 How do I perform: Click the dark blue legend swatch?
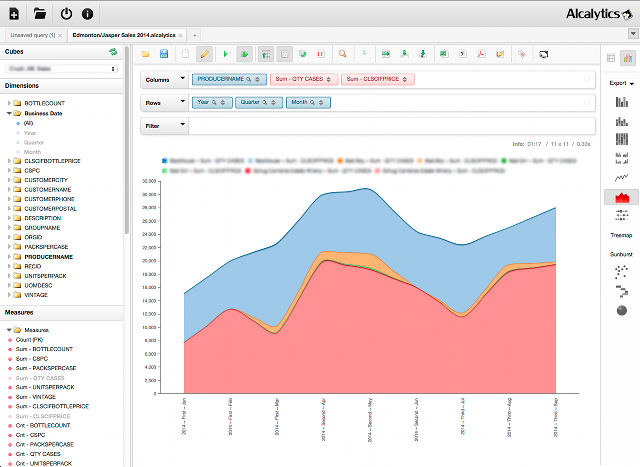click(x=164, y=161)
